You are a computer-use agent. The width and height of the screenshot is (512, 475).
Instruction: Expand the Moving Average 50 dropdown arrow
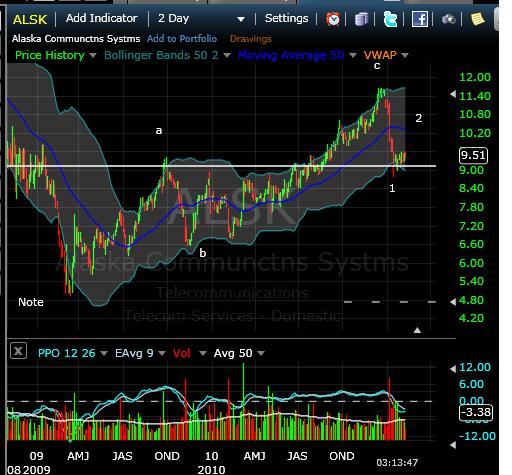tap(353, 55)
